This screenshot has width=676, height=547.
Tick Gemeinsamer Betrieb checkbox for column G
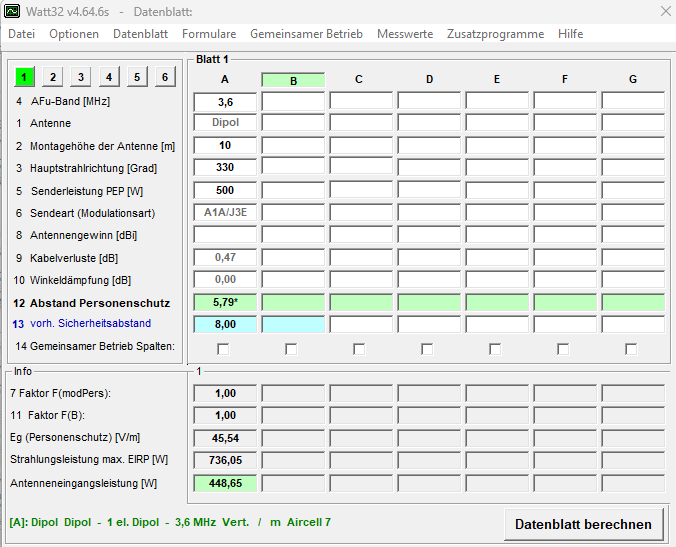pyautogui.click(x=631, y=349)
